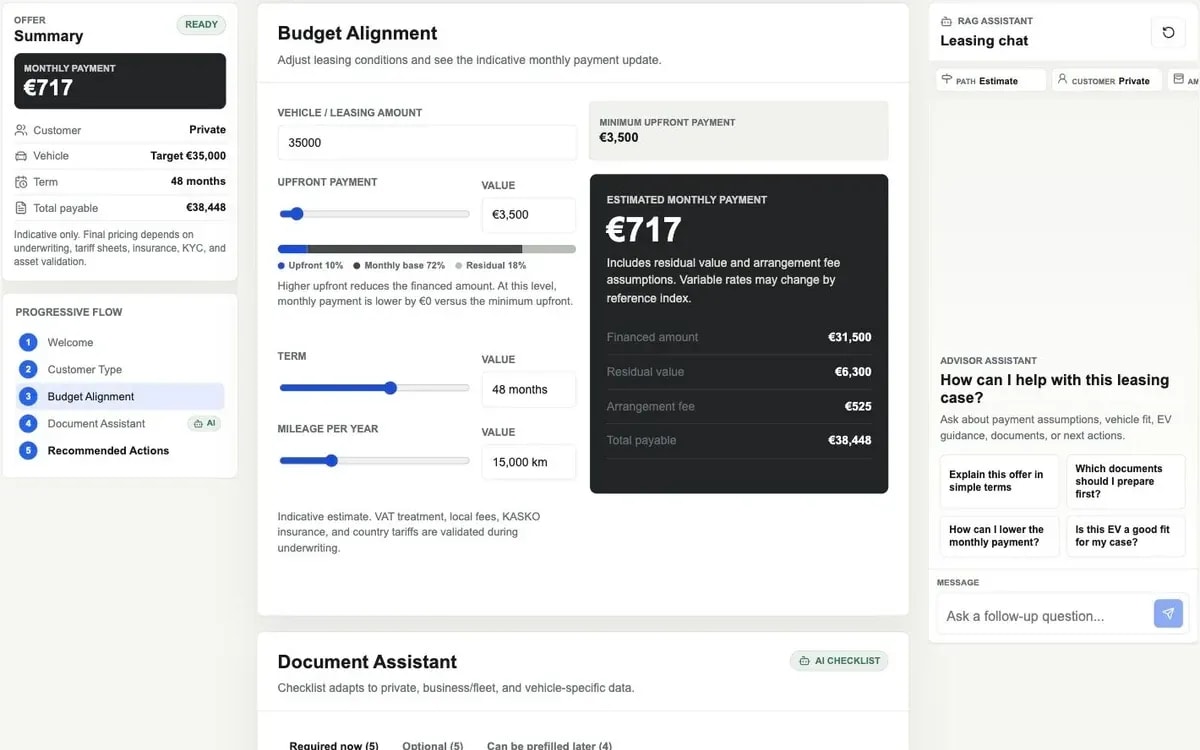The width and height of the screenshot is (1200, 750).
Task: Click the Term slider handle
Action: tap(390, 388)
